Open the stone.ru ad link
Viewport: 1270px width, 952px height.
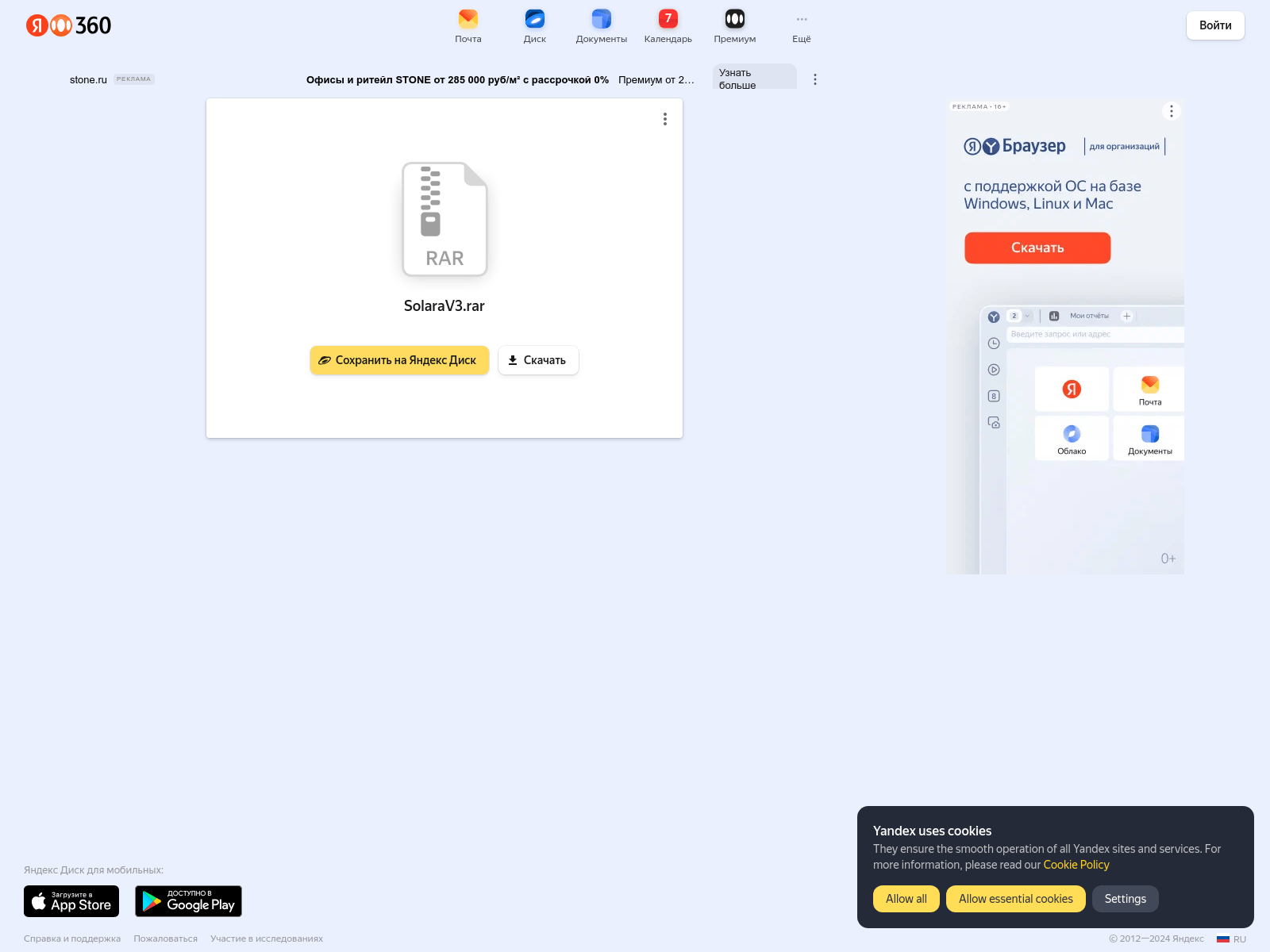[x=88, y=79]
